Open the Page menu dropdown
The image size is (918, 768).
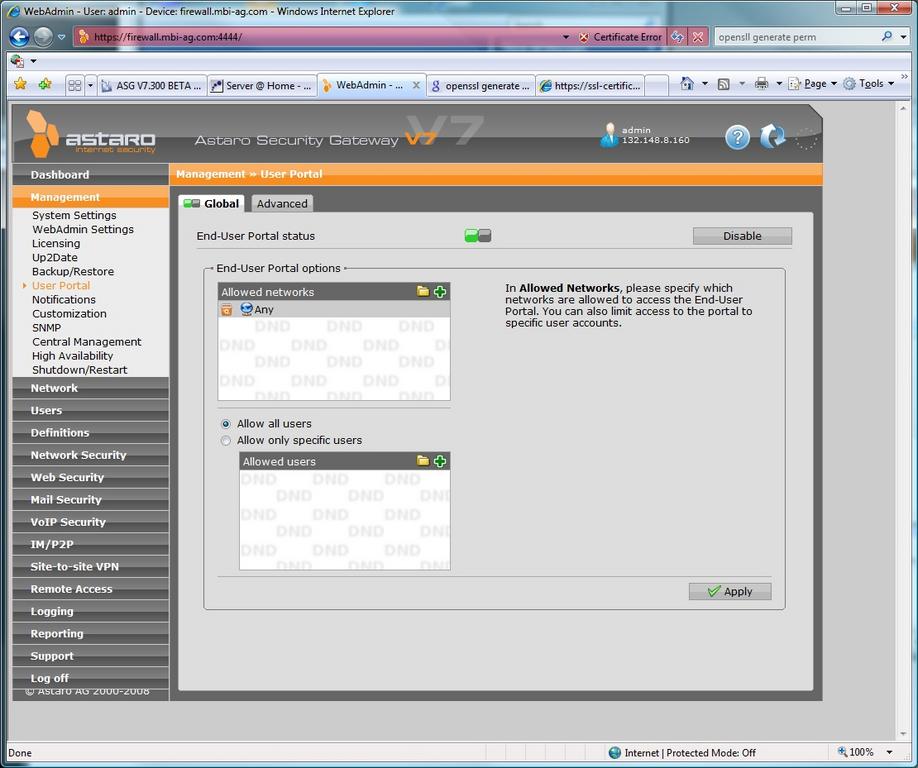[x=813, y=84]
